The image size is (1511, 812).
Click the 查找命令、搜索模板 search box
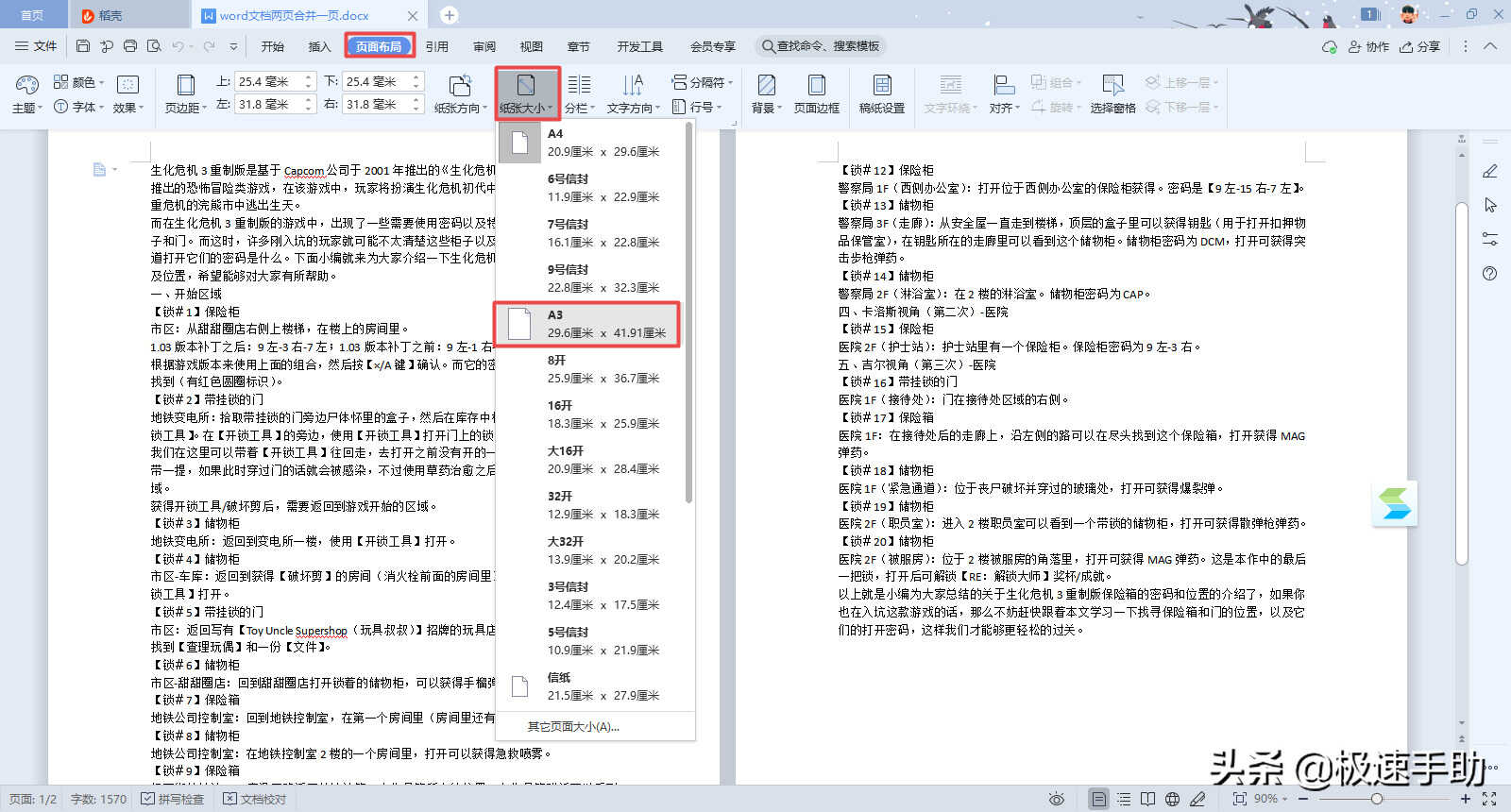pyautogui.click(x=822, y=46)
